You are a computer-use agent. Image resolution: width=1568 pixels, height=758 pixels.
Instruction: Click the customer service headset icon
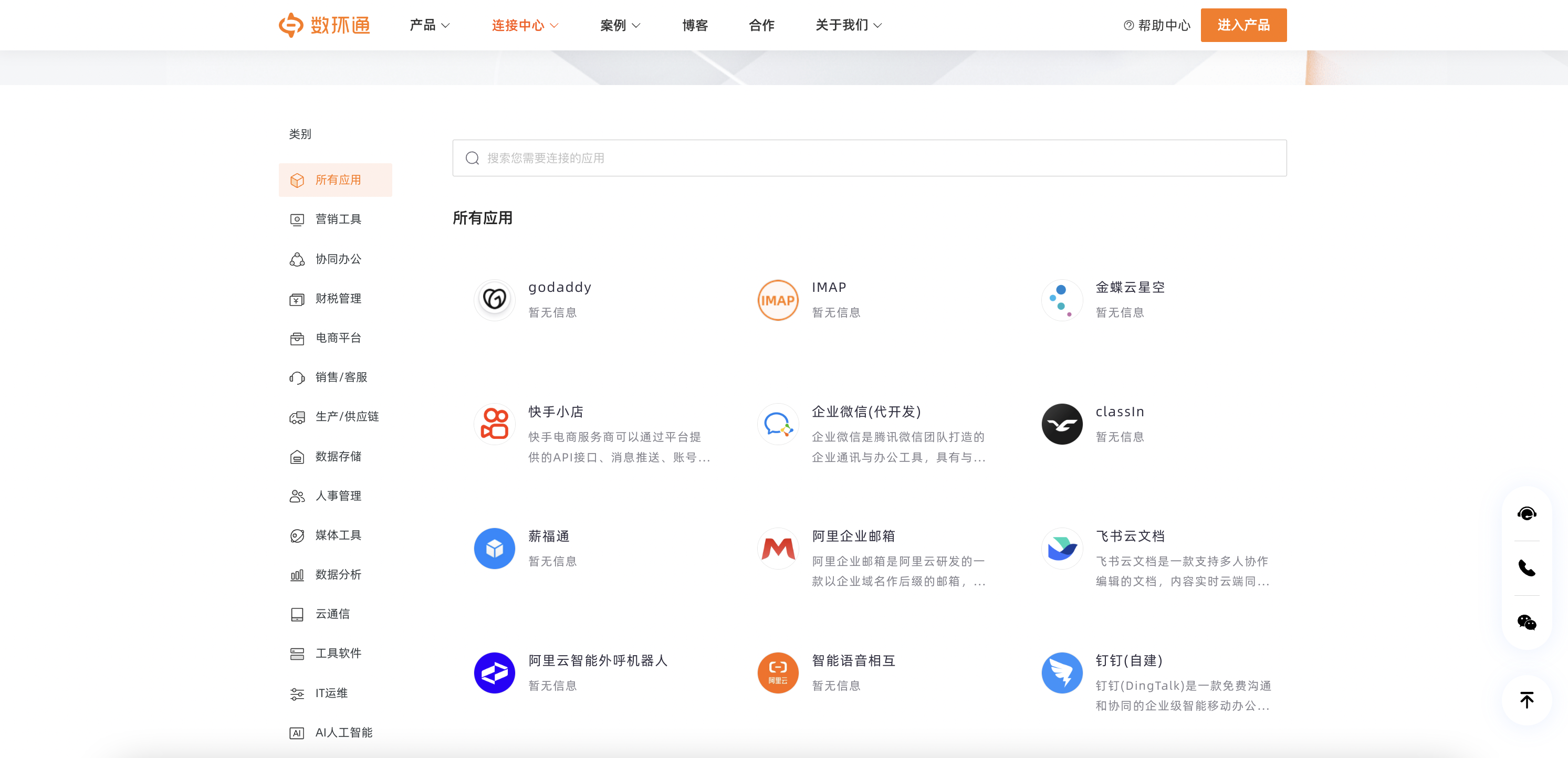click(x=1527, y=513)
